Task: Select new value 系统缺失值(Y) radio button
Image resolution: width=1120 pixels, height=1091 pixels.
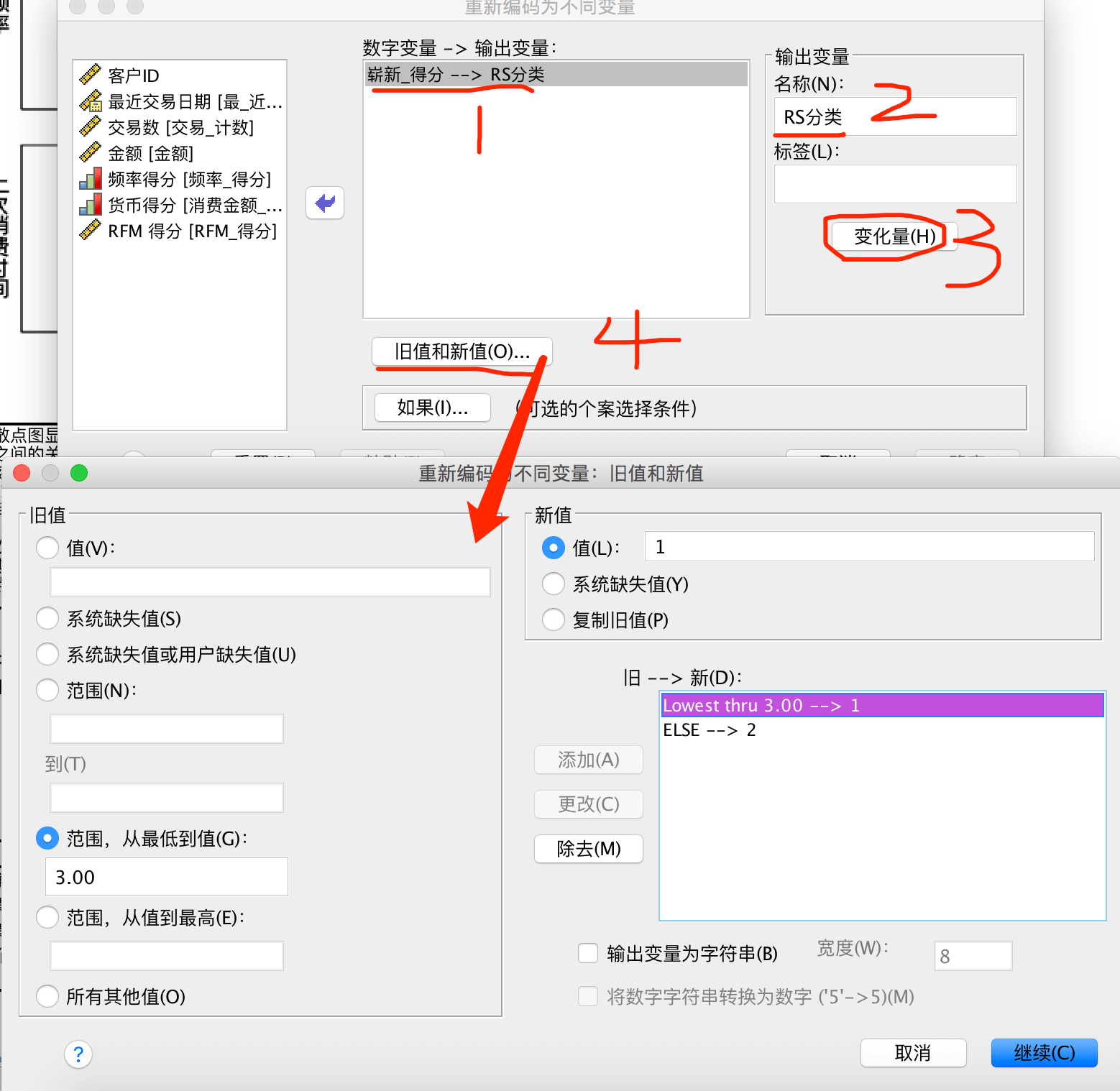Action: [554, 584]
